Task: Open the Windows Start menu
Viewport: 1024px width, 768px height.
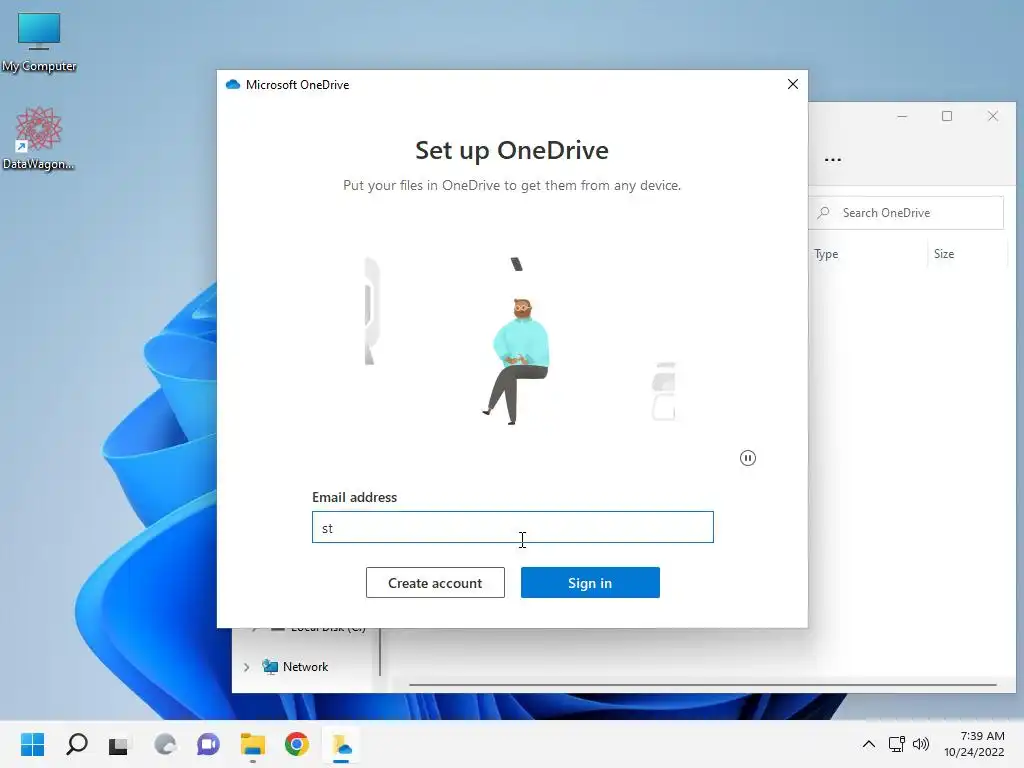Action: coord(33,744)
